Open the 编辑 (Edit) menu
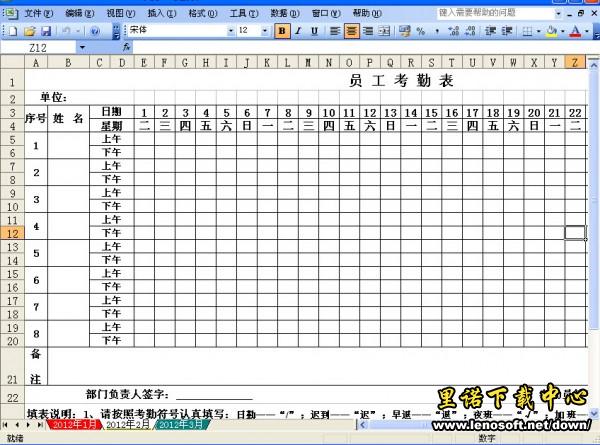This screenshot has width=600, height=445. coord(80,13)
